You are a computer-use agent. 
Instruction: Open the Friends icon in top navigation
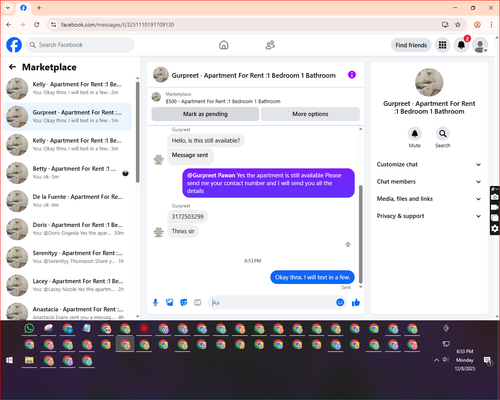[x=270, y=45]
